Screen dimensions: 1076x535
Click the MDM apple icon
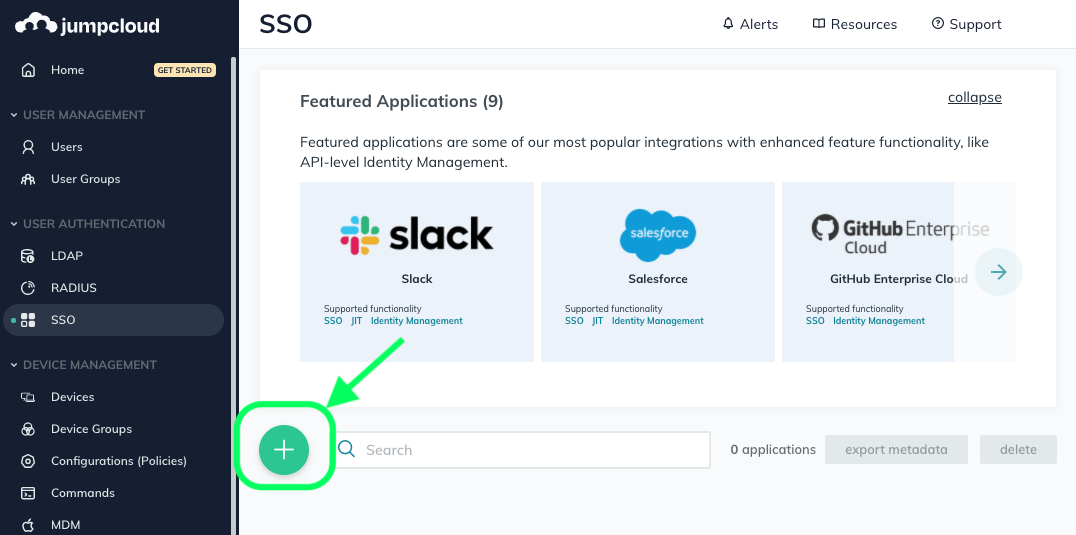28,525
